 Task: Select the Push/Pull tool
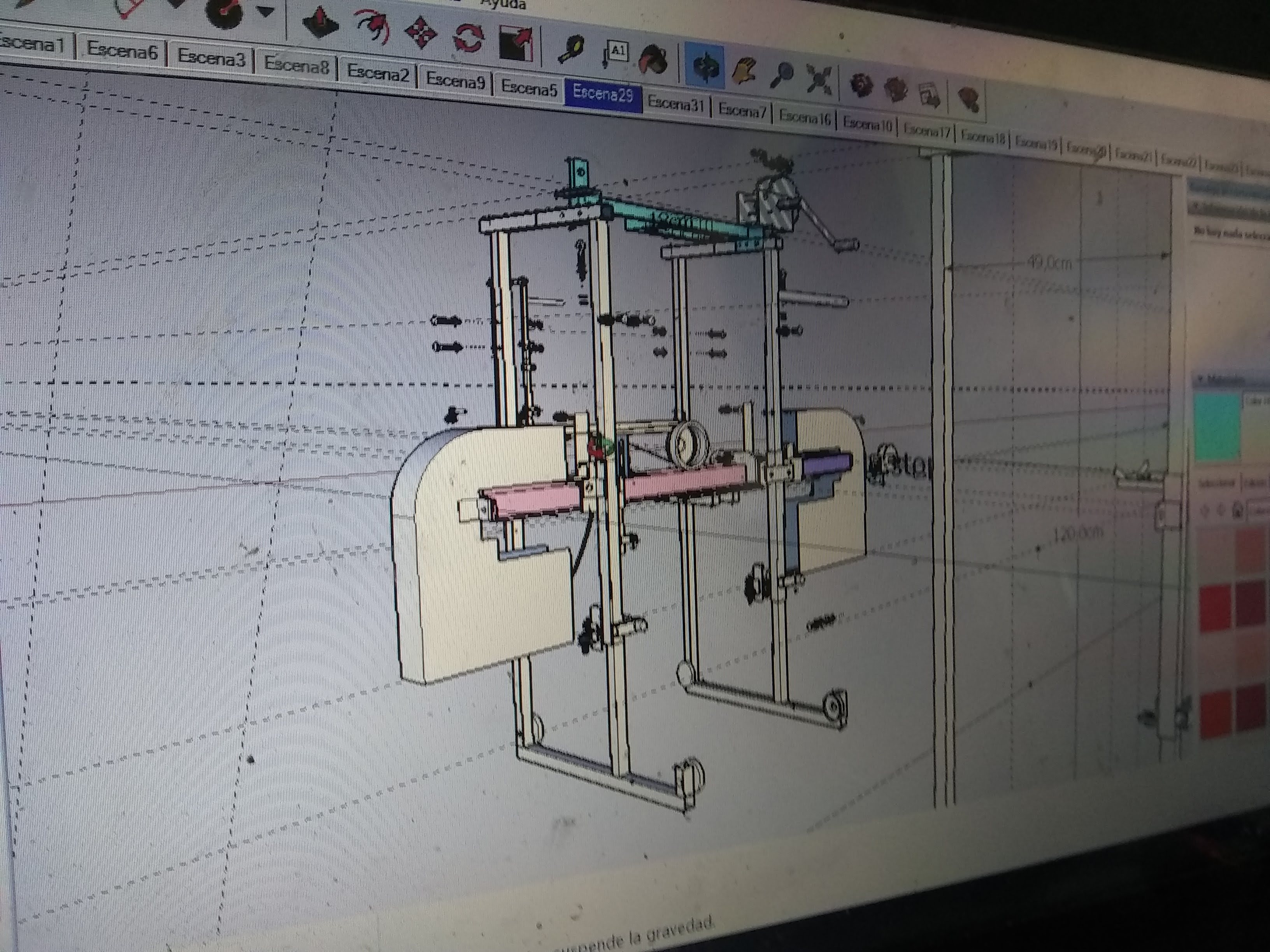[x=320, y=22]
